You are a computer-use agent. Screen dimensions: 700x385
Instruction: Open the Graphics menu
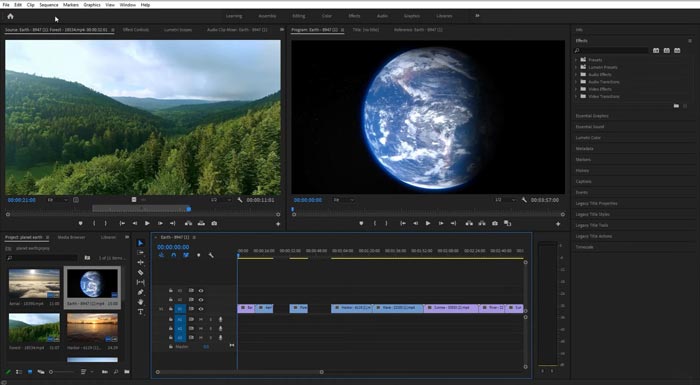point(92,4)
